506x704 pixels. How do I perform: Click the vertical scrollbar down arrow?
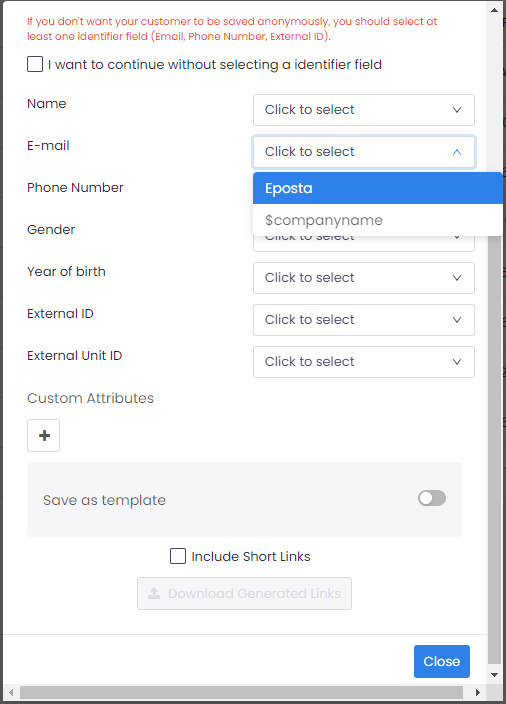pos(494,674)
